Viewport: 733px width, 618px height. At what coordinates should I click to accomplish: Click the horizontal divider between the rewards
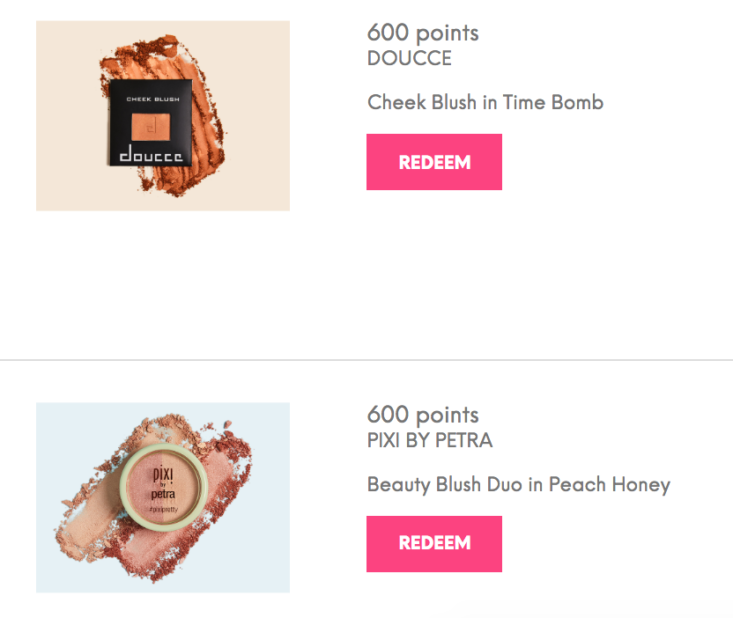(366, 360)
